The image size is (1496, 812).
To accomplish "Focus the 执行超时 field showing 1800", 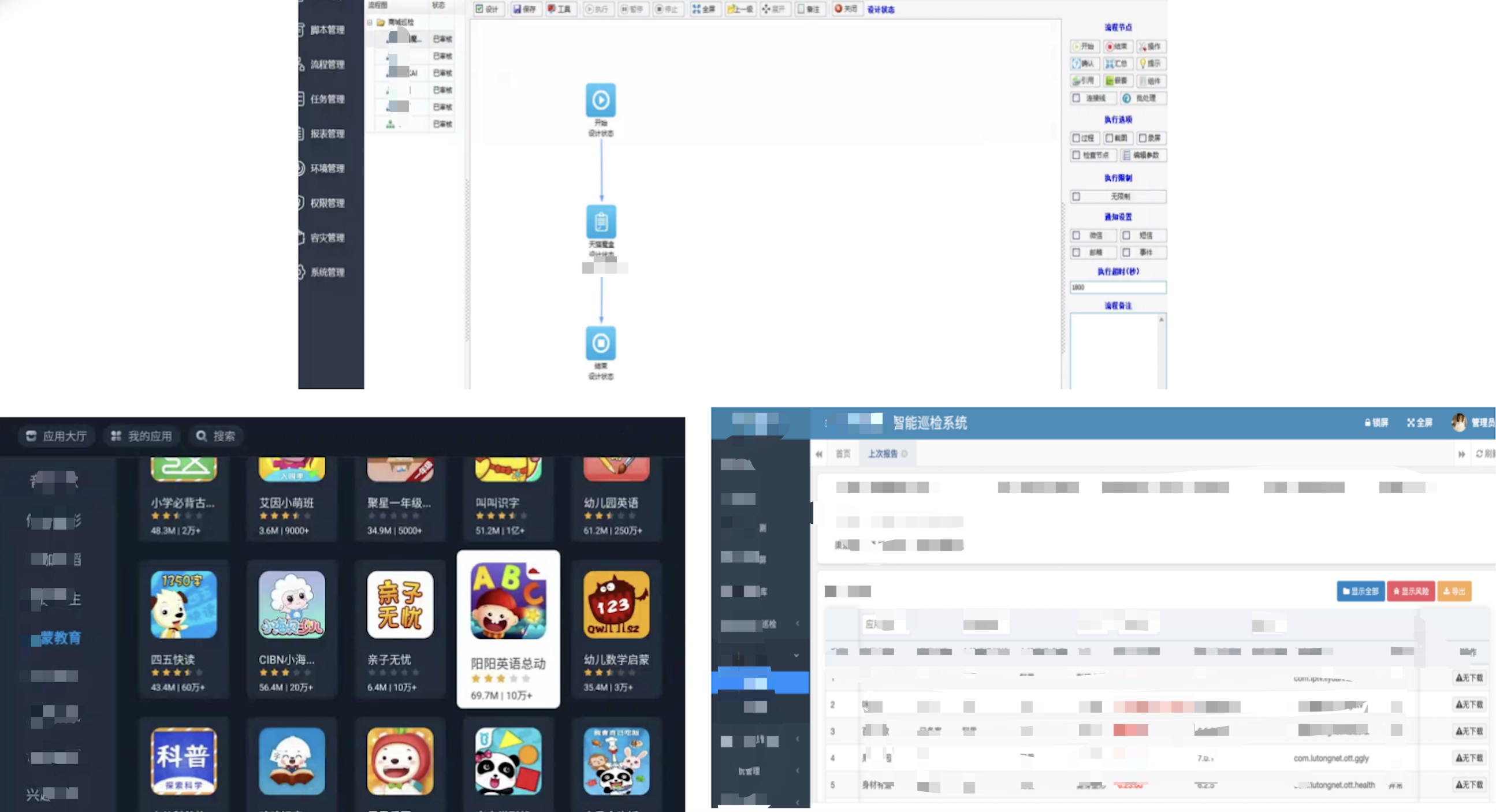I will [x=1117, y=288].
